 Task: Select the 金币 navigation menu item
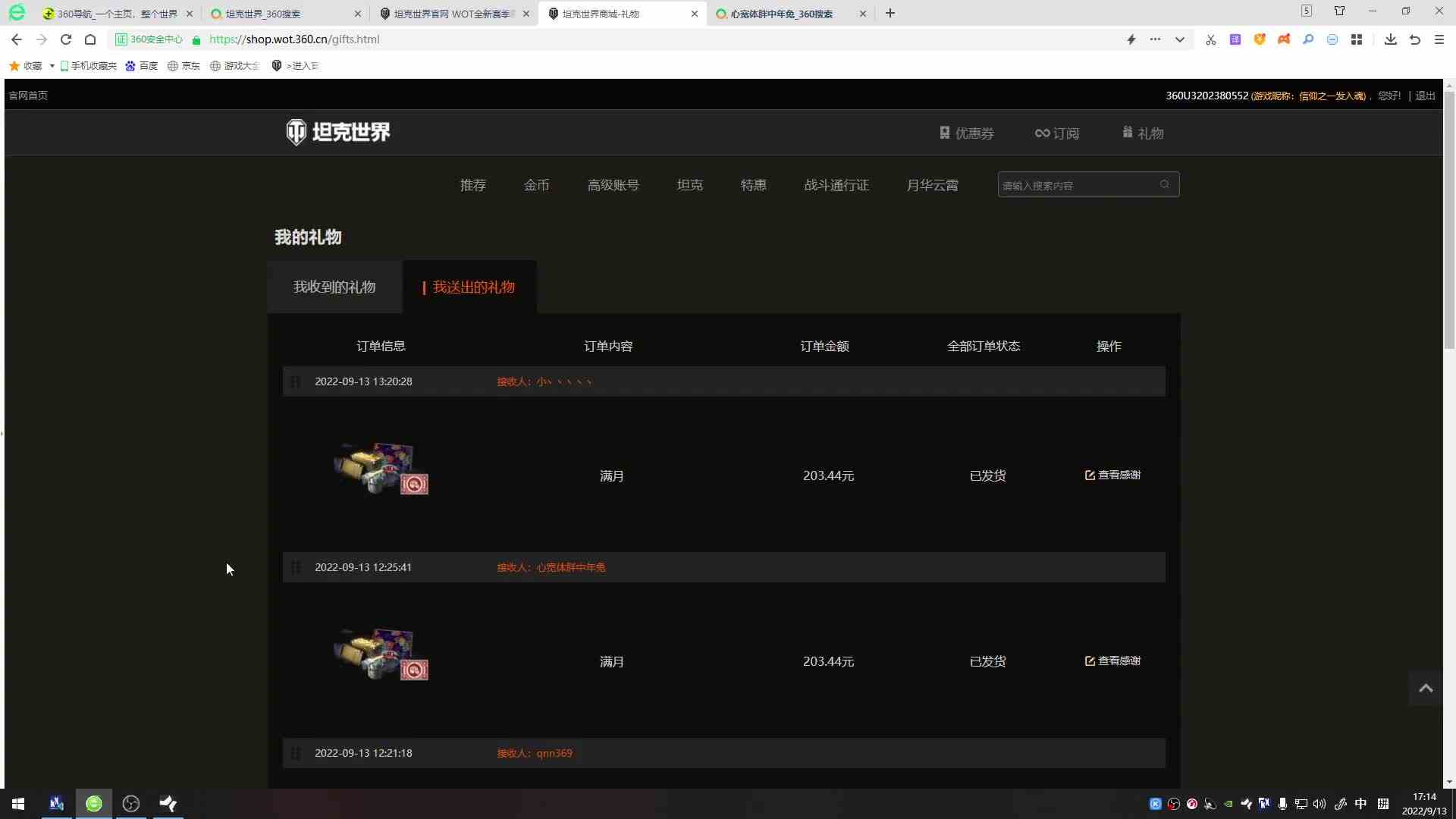[x=537, y=184]
